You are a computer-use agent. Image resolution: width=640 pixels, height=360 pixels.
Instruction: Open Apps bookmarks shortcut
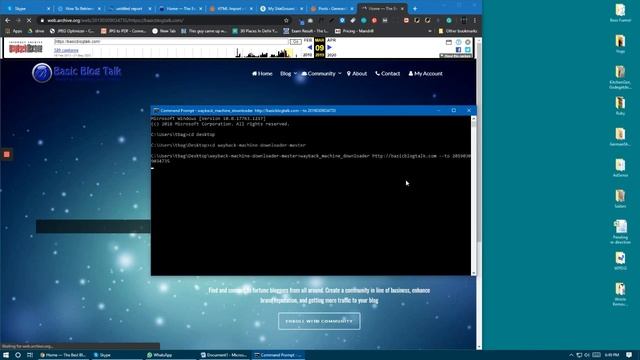[14, 31]
